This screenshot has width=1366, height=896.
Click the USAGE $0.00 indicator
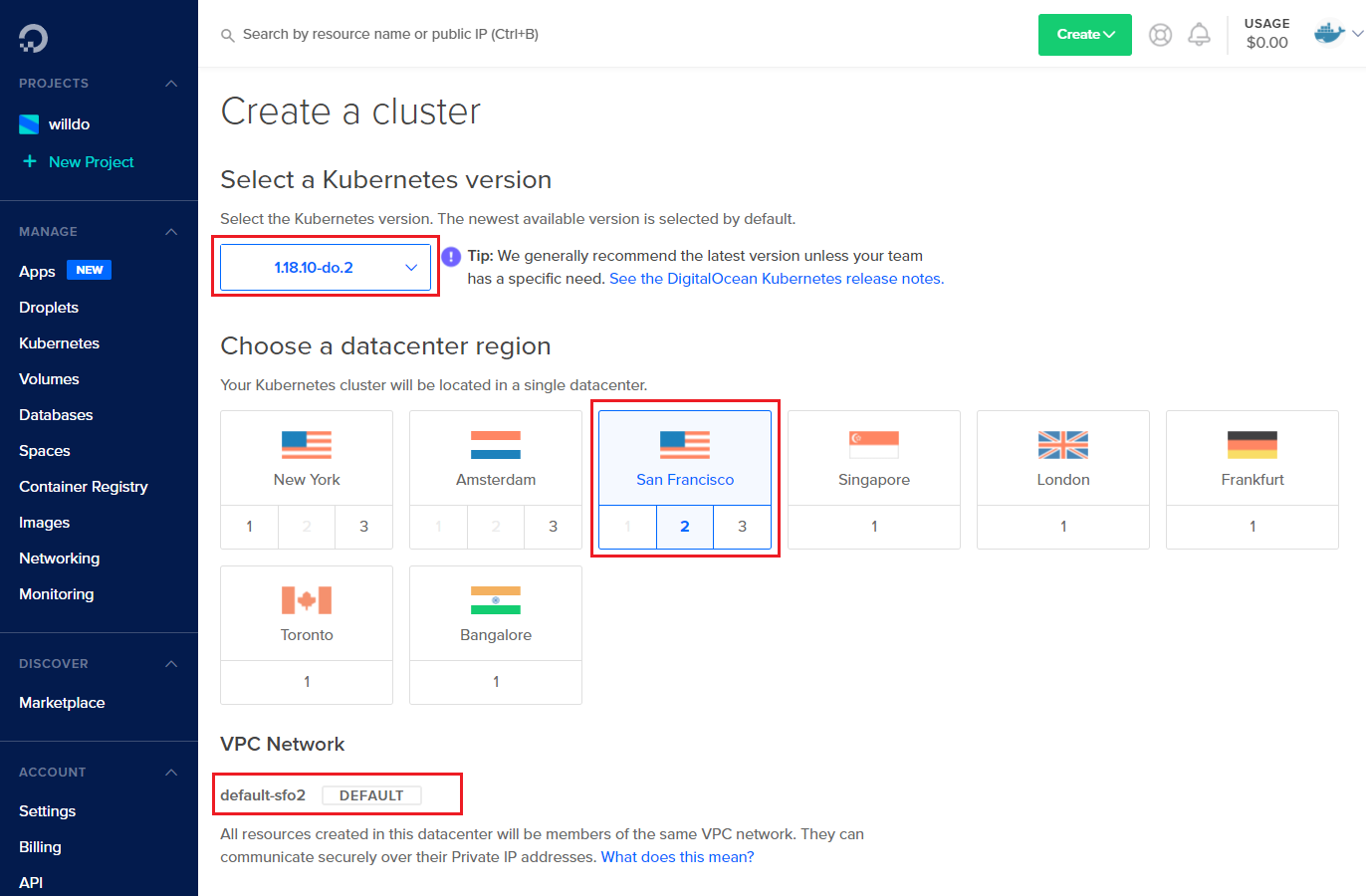[x=1266, y=34]
